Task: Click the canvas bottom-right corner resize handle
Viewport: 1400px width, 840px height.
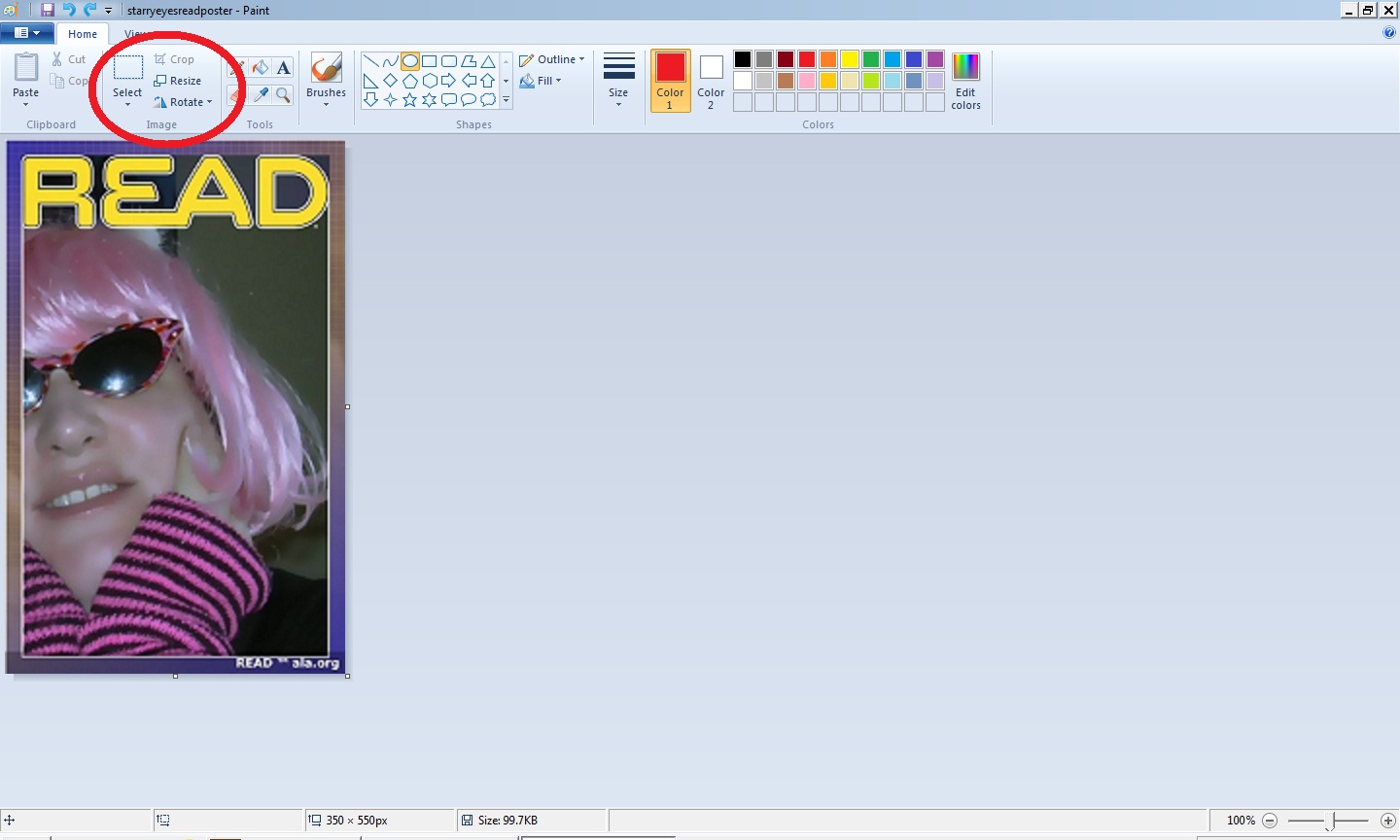Action: [x=348, y=676]
